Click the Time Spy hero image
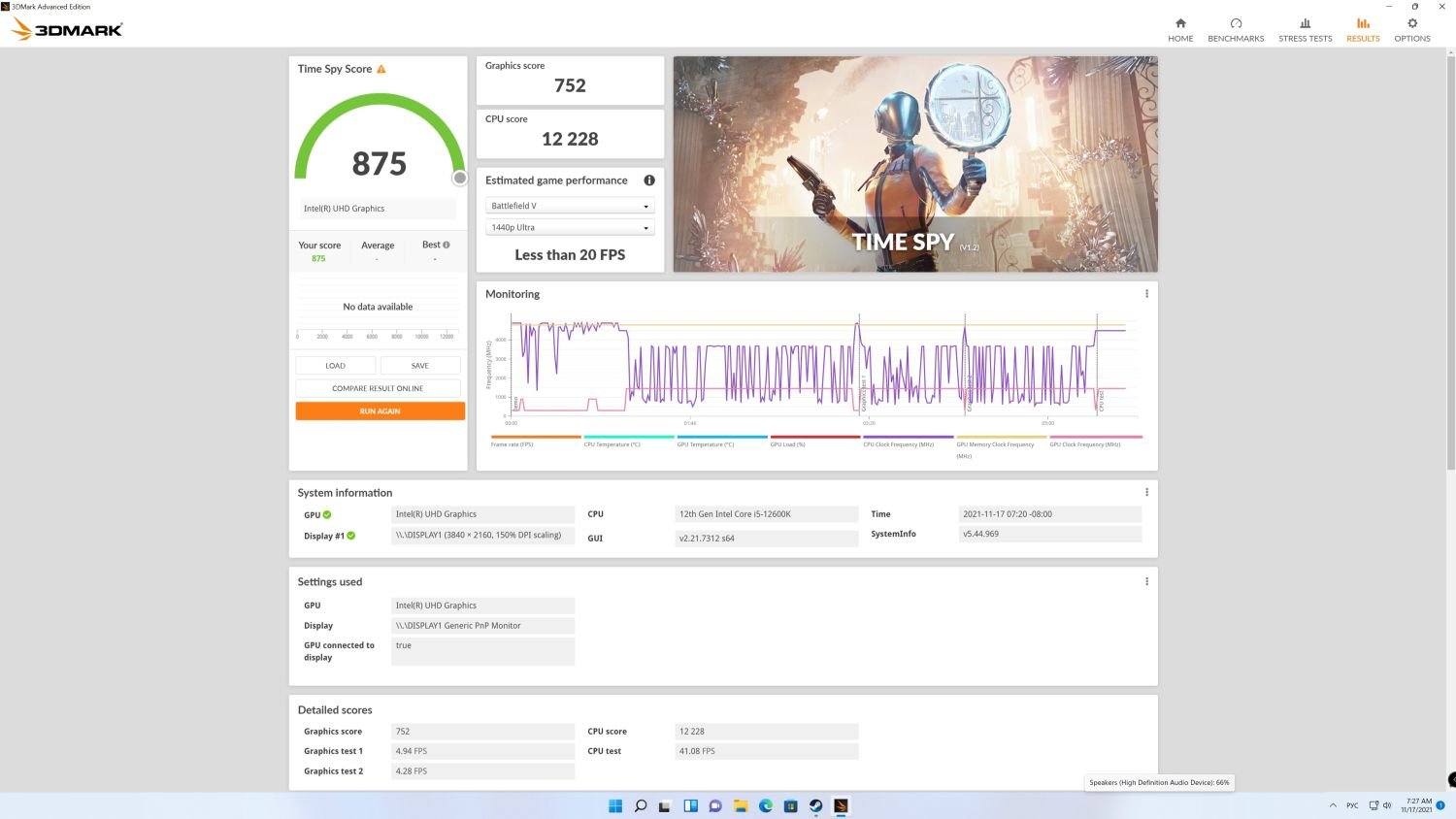The width and height of the screenshot is (1456, 819). [x=915, y=164]
